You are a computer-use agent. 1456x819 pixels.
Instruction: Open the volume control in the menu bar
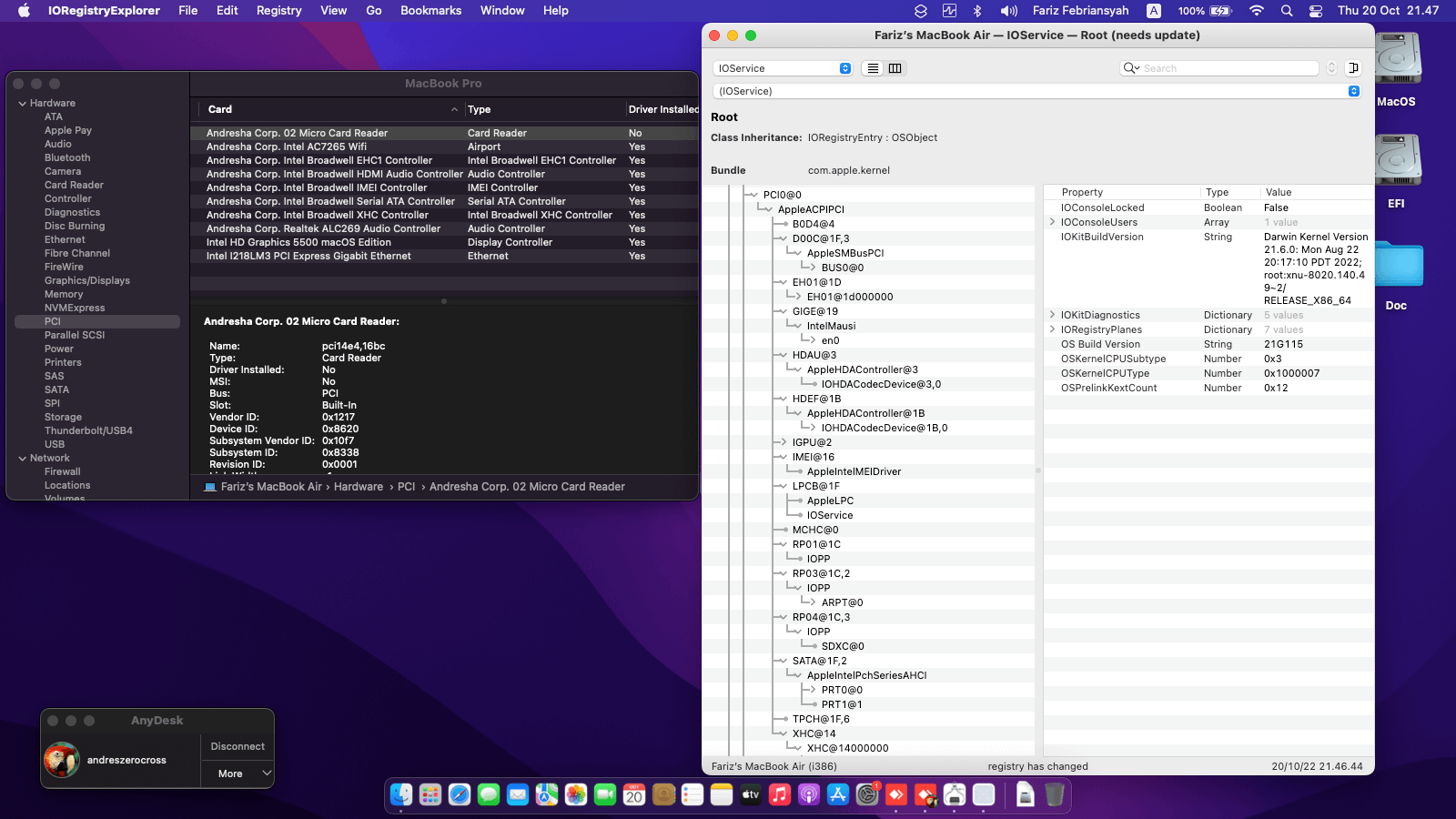[1009, 11]
